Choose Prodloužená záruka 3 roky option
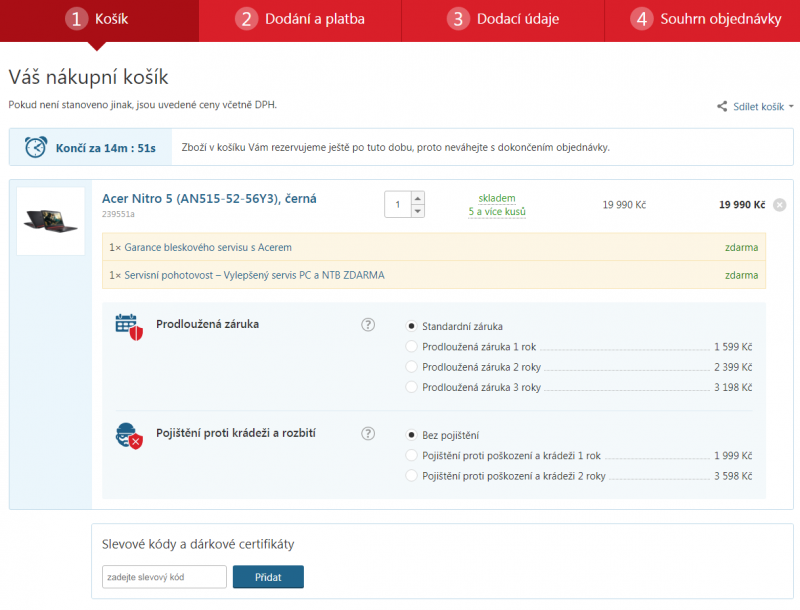 point(411,387)
